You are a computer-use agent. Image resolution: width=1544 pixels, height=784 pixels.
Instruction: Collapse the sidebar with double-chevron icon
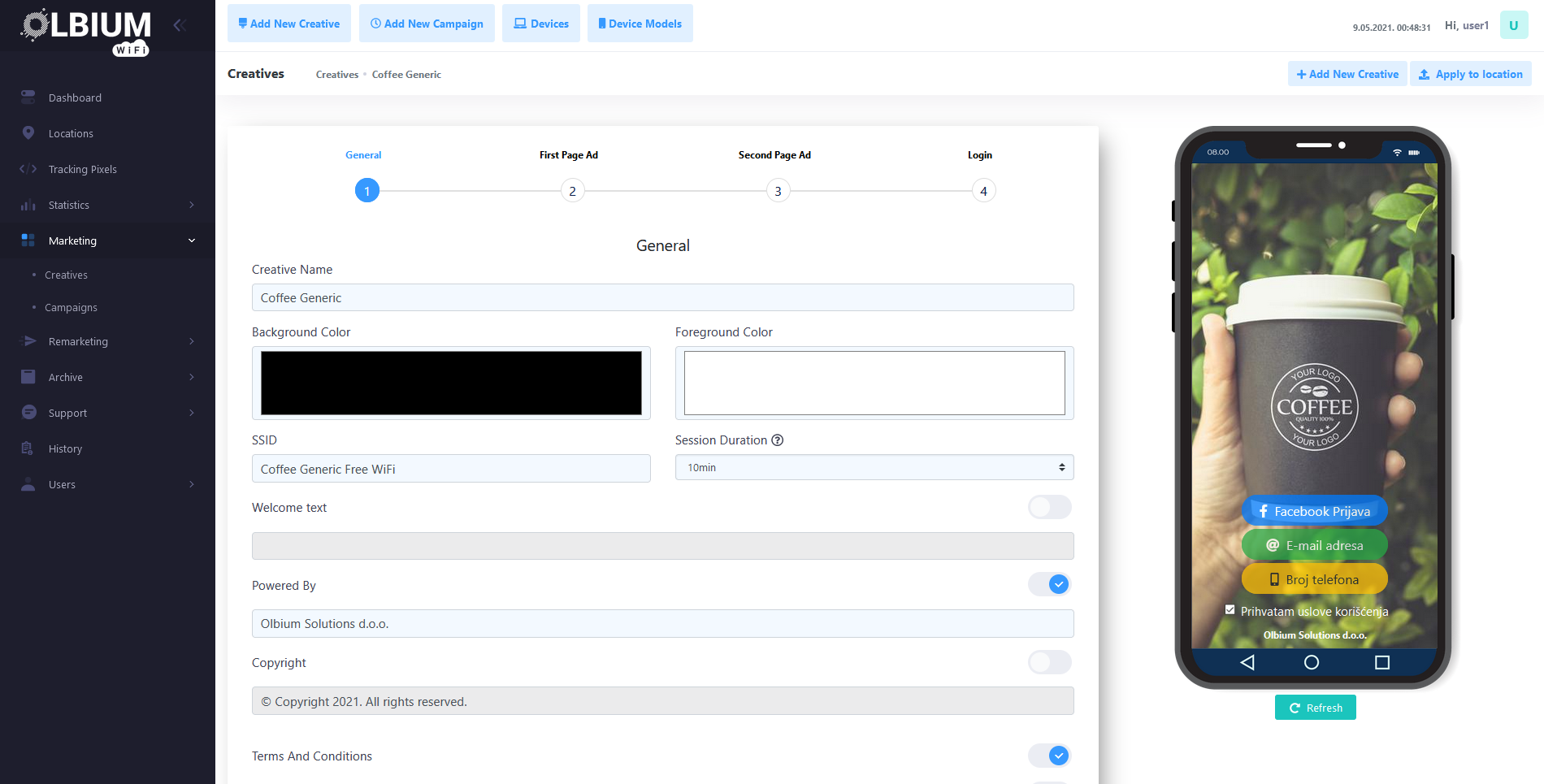pos(180,25)
